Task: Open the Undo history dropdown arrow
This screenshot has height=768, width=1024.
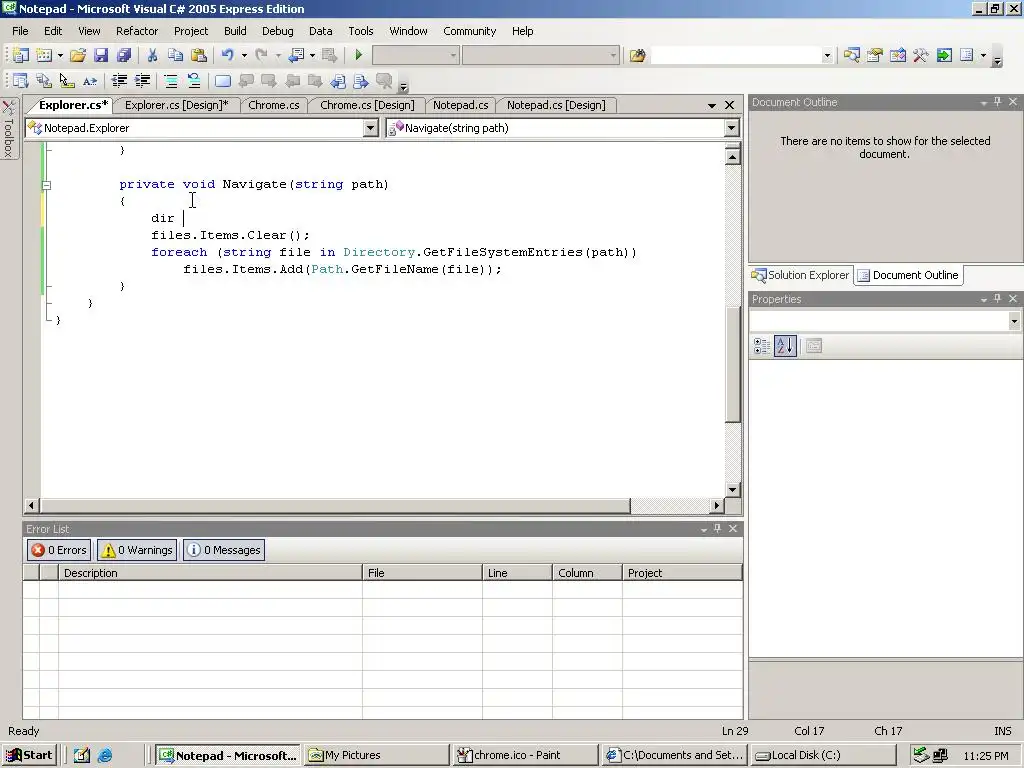Action: [244, 56]
